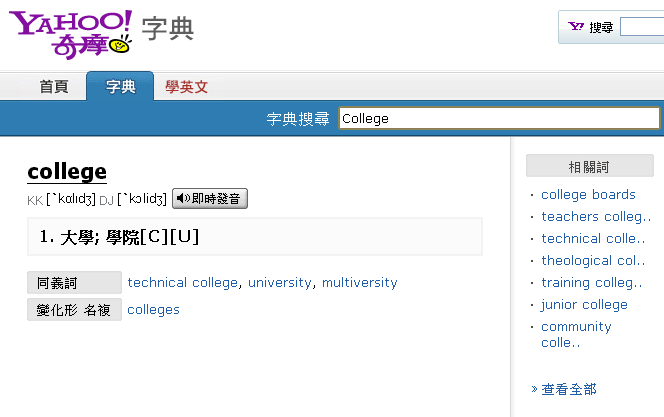The image size is (664, 417).
Task: Open synonym link university
Action: pos(279,282)
